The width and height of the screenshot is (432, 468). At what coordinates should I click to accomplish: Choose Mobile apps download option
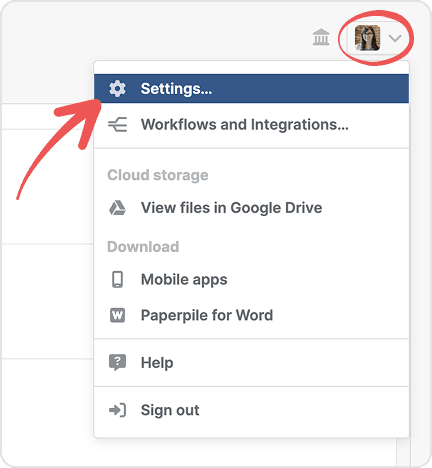pyautogui.click(x=251, y=279)
